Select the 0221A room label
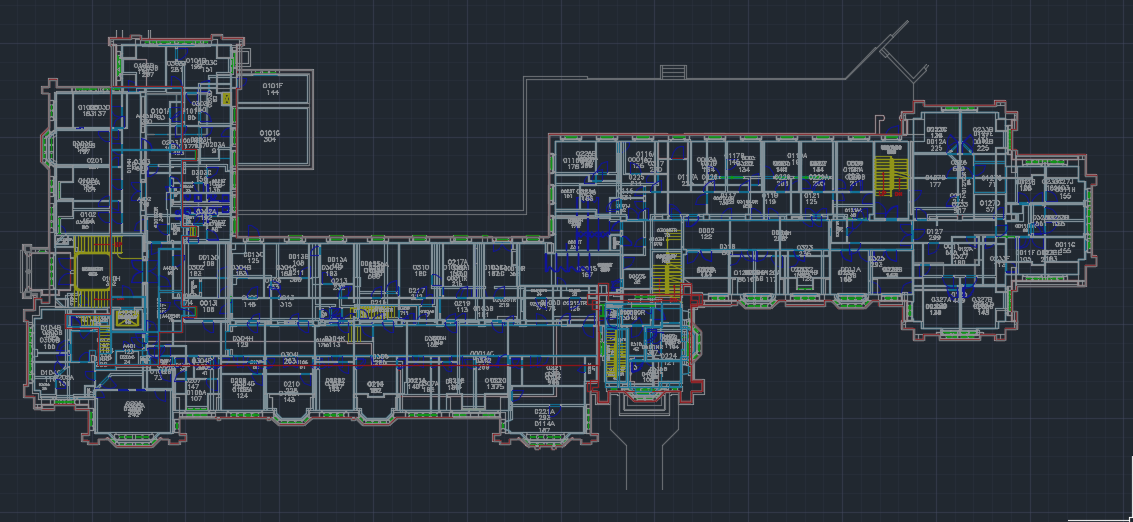 545,412
